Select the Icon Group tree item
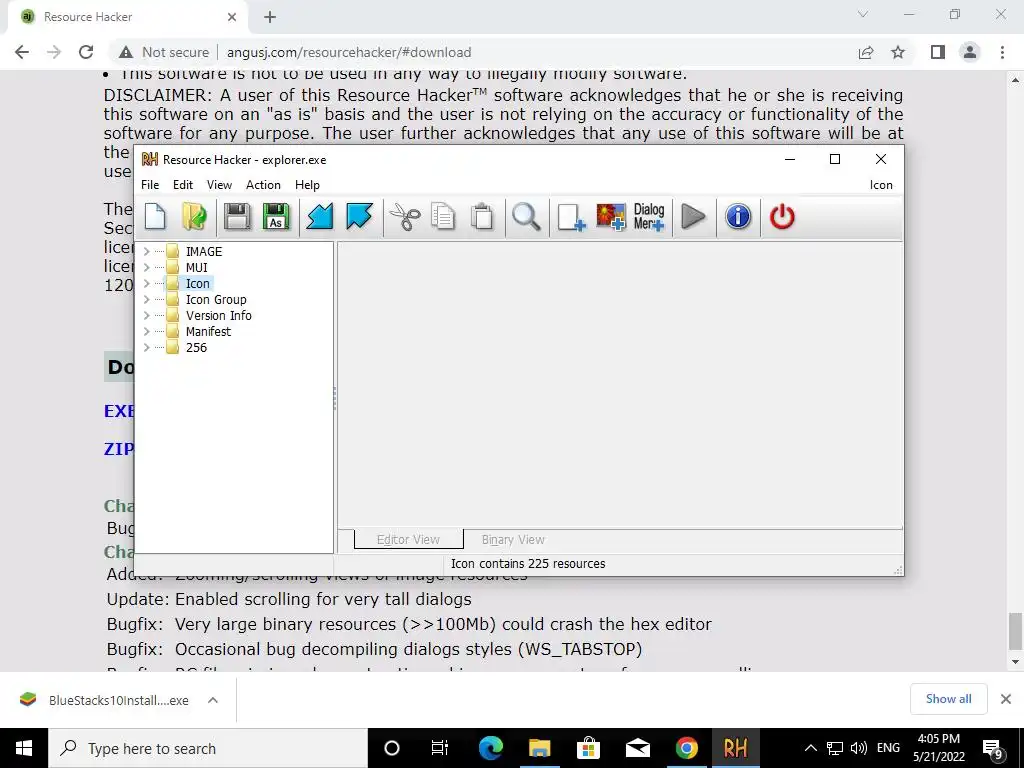 216,299
